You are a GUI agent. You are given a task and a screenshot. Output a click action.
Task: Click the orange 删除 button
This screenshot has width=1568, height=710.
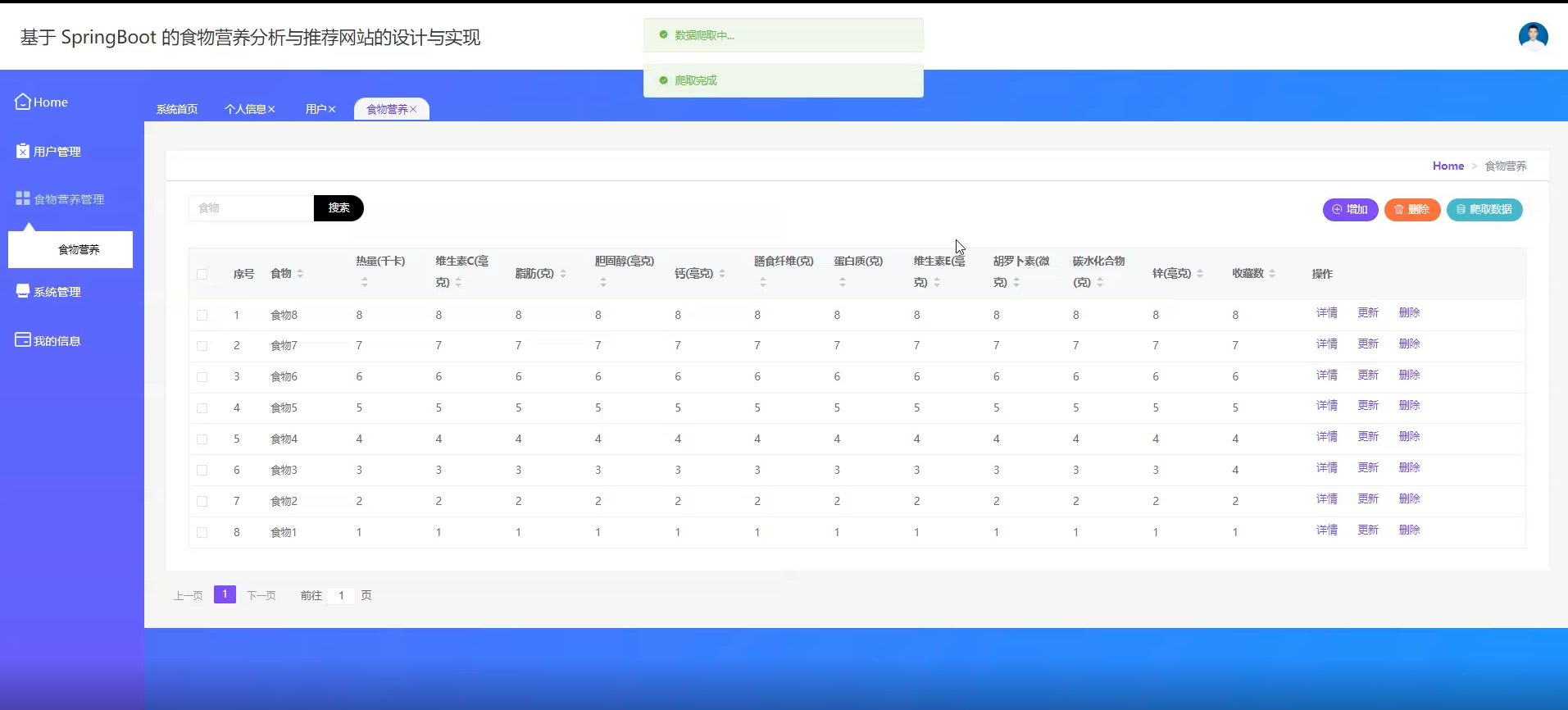[x=1412, y=210]
